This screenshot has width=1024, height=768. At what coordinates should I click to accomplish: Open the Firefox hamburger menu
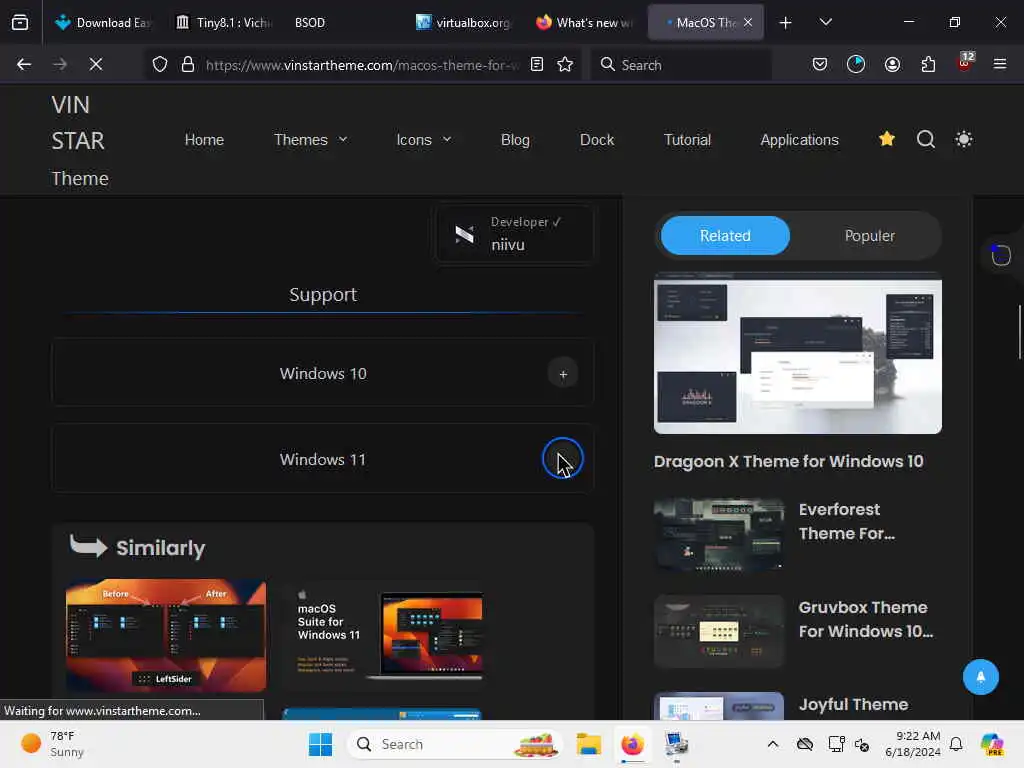pos(1000,64)
